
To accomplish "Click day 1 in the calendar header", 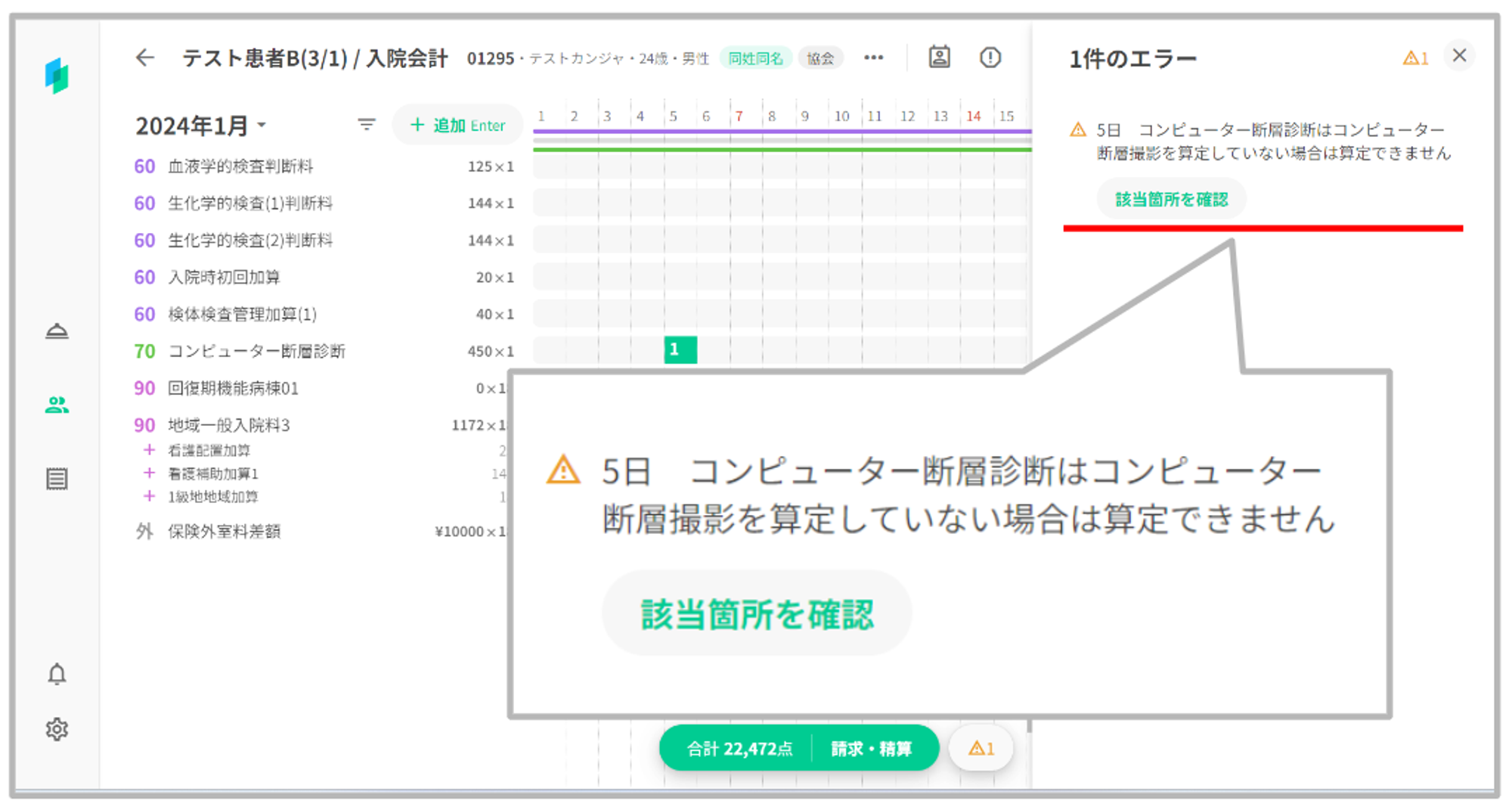I will pyautogui.click(x=541, y=116).
